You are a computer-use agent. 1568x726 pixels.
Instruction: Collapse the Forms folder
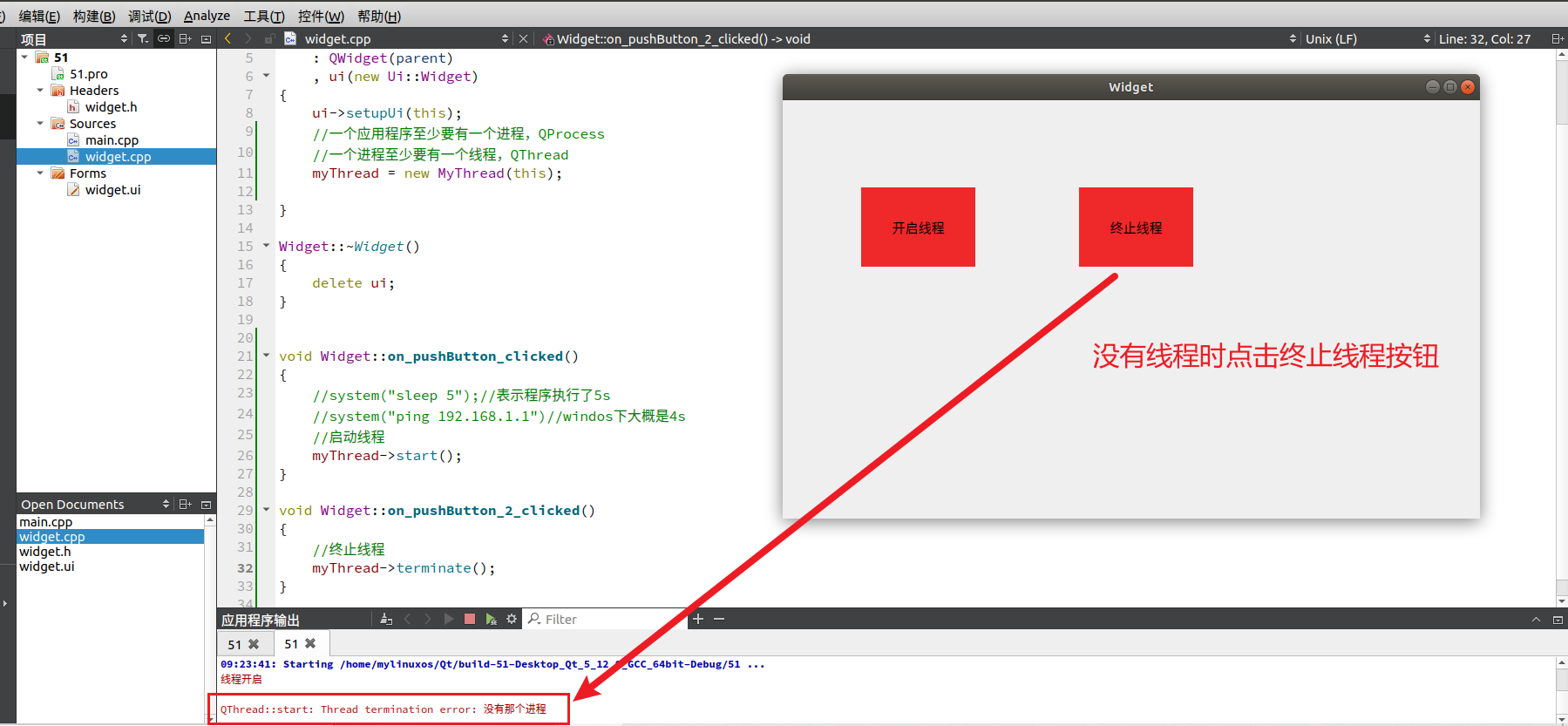point(40,173)
